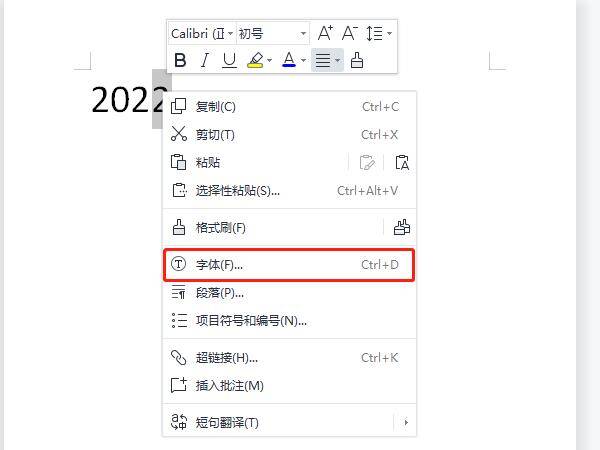
Task: Click the text alignment icon
Action: pyautogui.click(x=323, y=60)
